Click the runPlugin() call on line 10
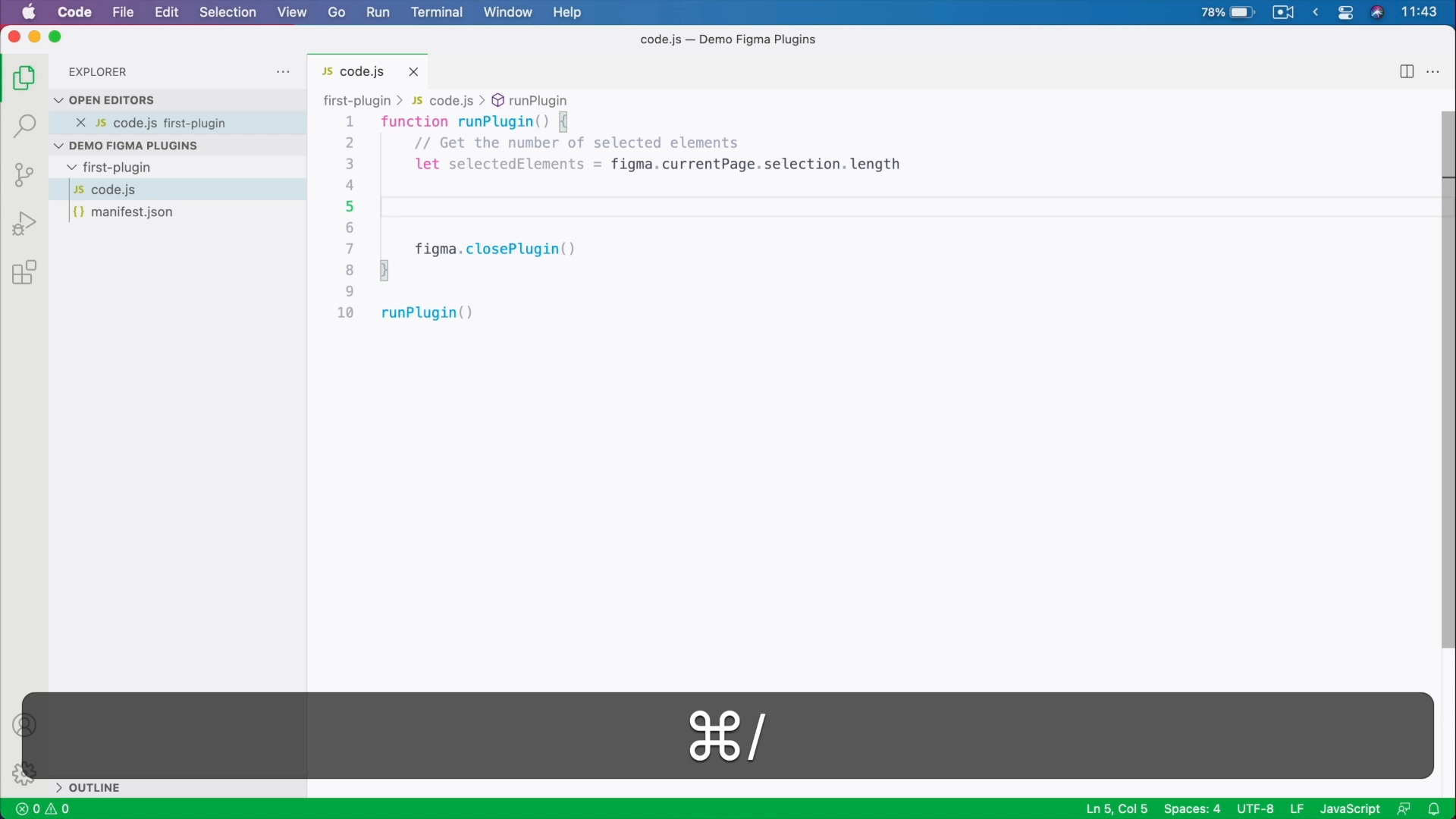Viewport: 1456px width, 819px height. click(x=428, y=313)
